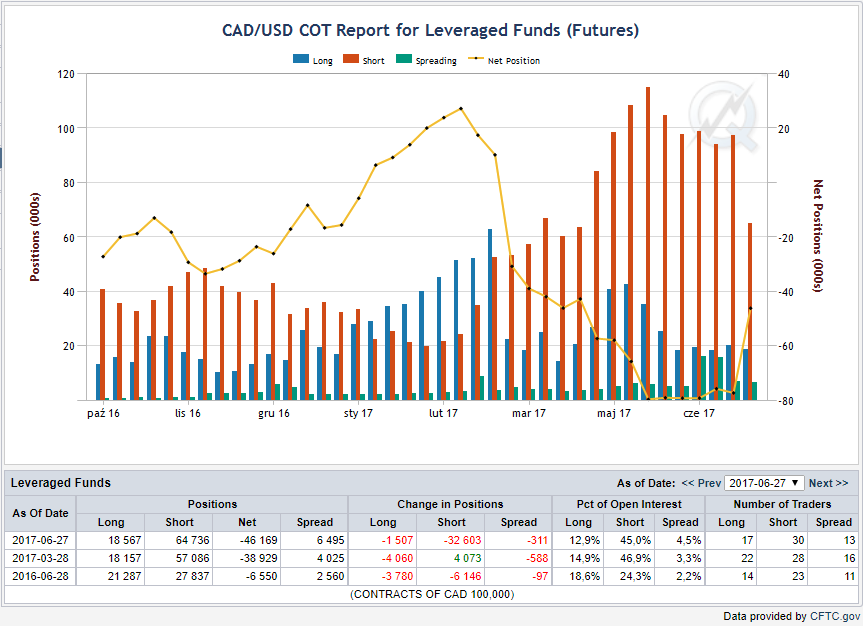Click the blue Long legend color swatch
Screen dimensions: 863x626
(x=301, y=59)
